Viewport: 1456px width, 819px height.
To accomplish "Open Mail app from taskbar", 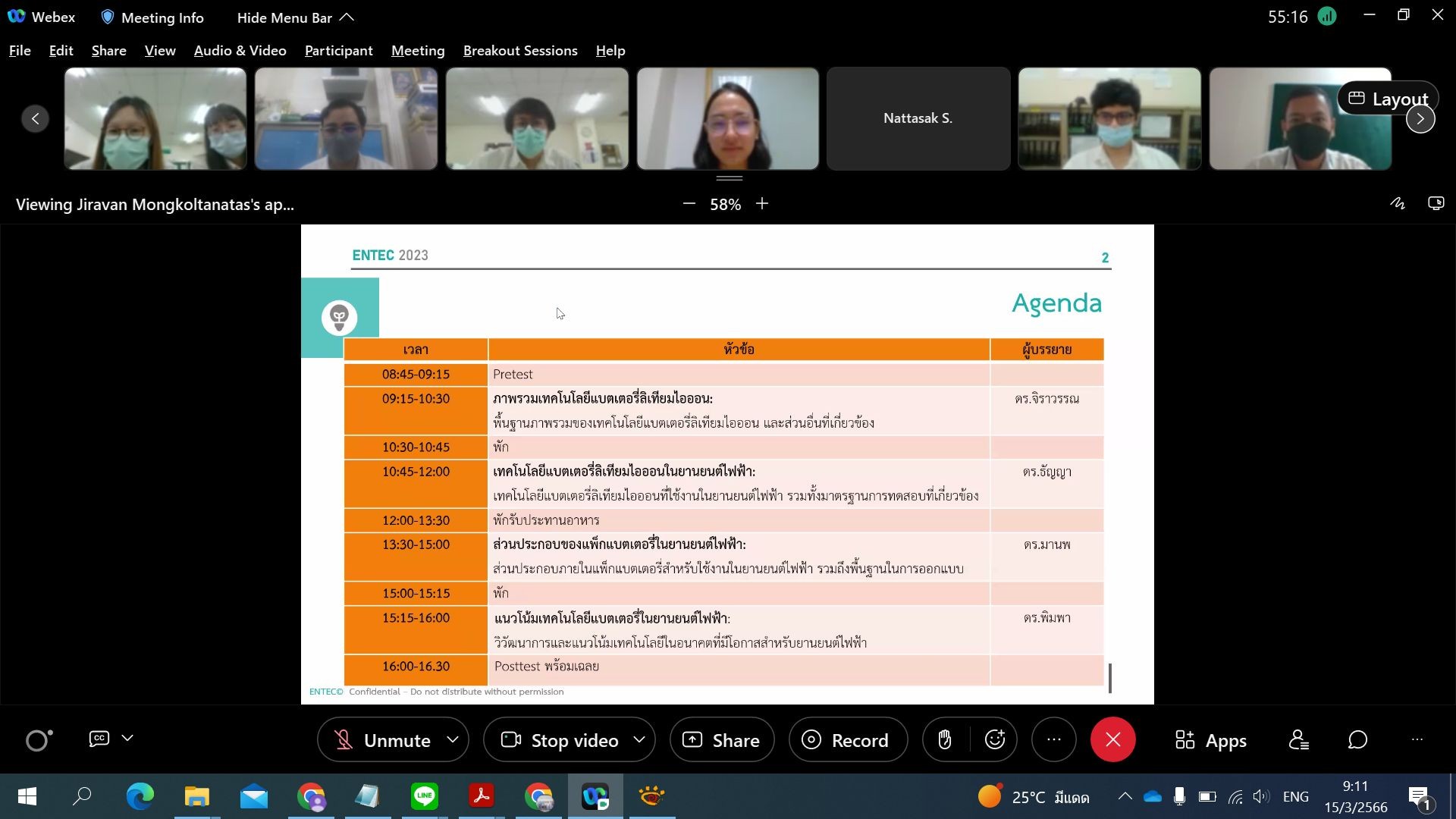I will (x=254, y=796).
